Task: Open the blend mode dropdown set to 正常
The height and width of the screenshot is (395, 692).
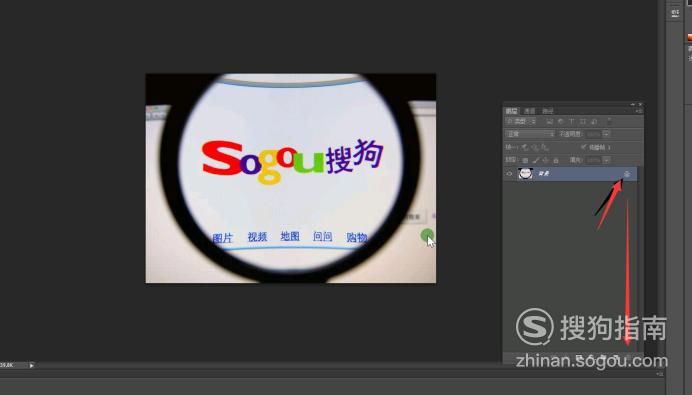Action: (x=530, y=134)
